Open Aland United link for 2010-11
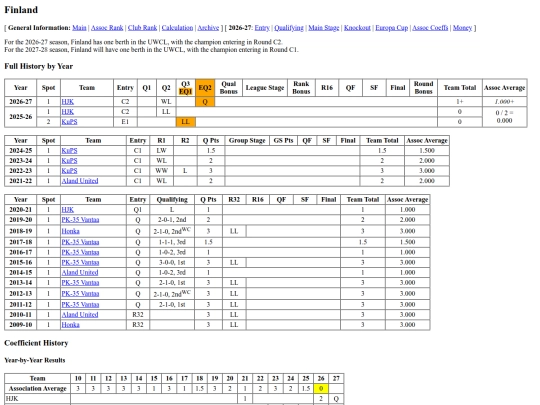The width and height of the screenshot is (540, 405). point(80,314)
